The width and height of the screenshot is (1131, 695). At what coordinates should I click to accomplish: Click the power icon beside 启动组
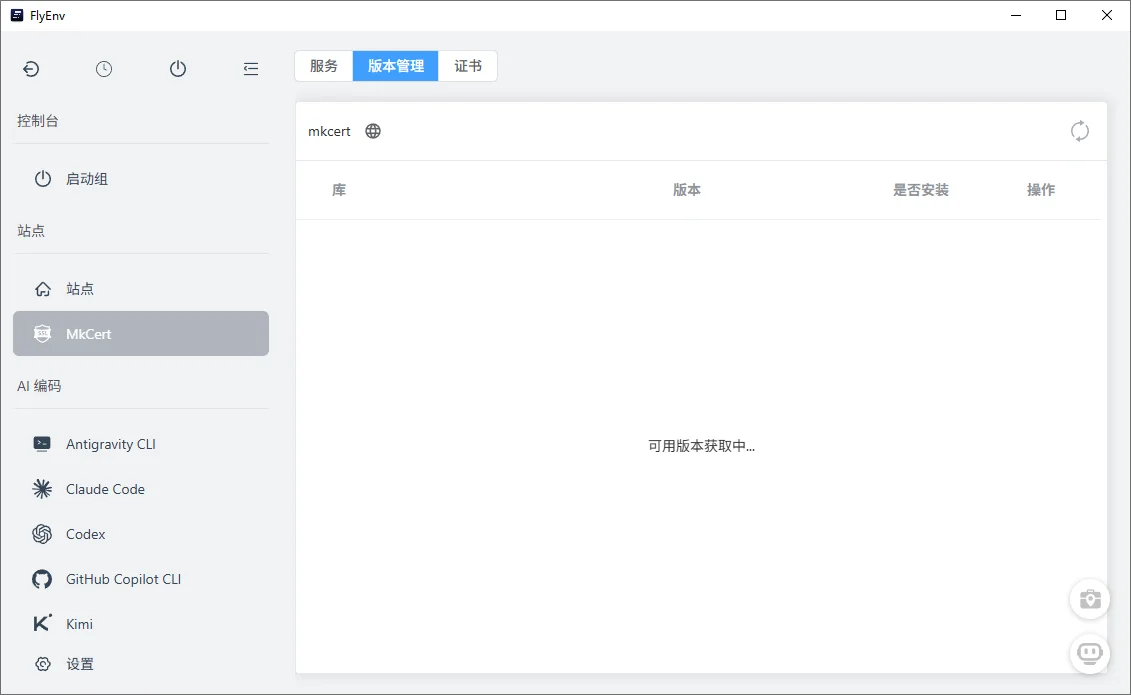(43, 179)
